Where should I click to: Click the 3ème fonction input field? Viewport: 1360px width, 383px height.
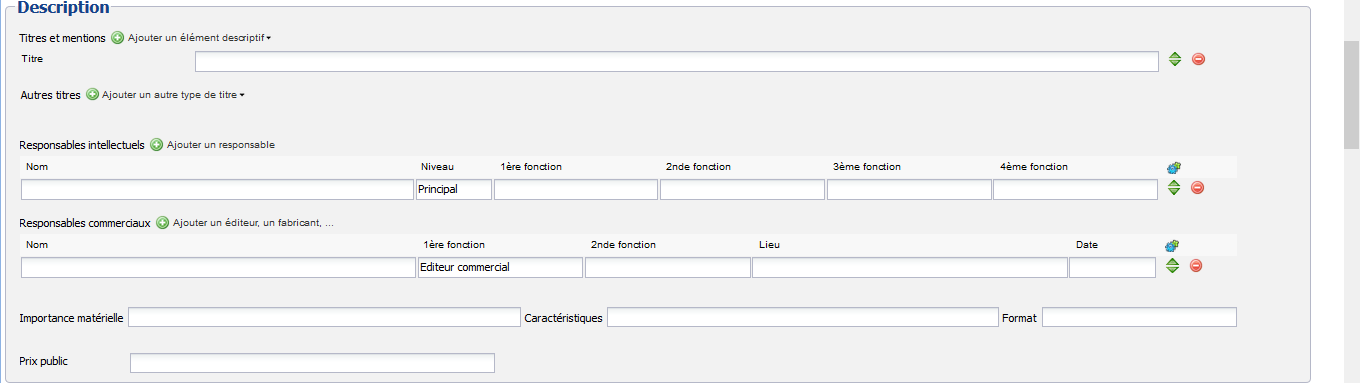[909, 189]
